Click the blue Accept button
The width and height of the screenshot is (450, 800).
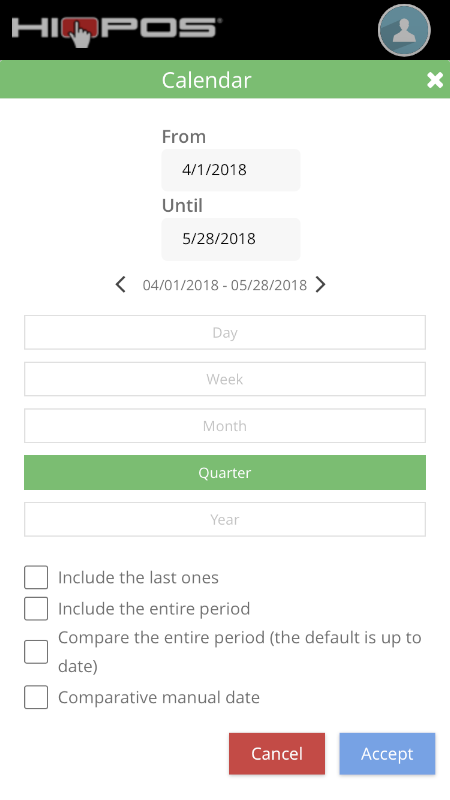(x=387, y=754)
